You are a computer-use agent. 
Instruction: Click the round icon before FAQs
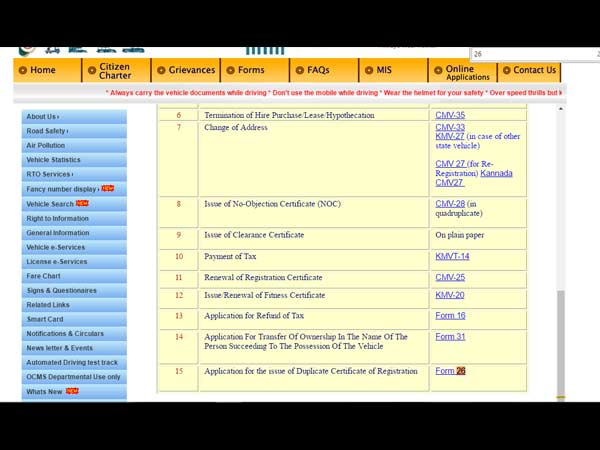pyautogui.click(x=300, y=70)
